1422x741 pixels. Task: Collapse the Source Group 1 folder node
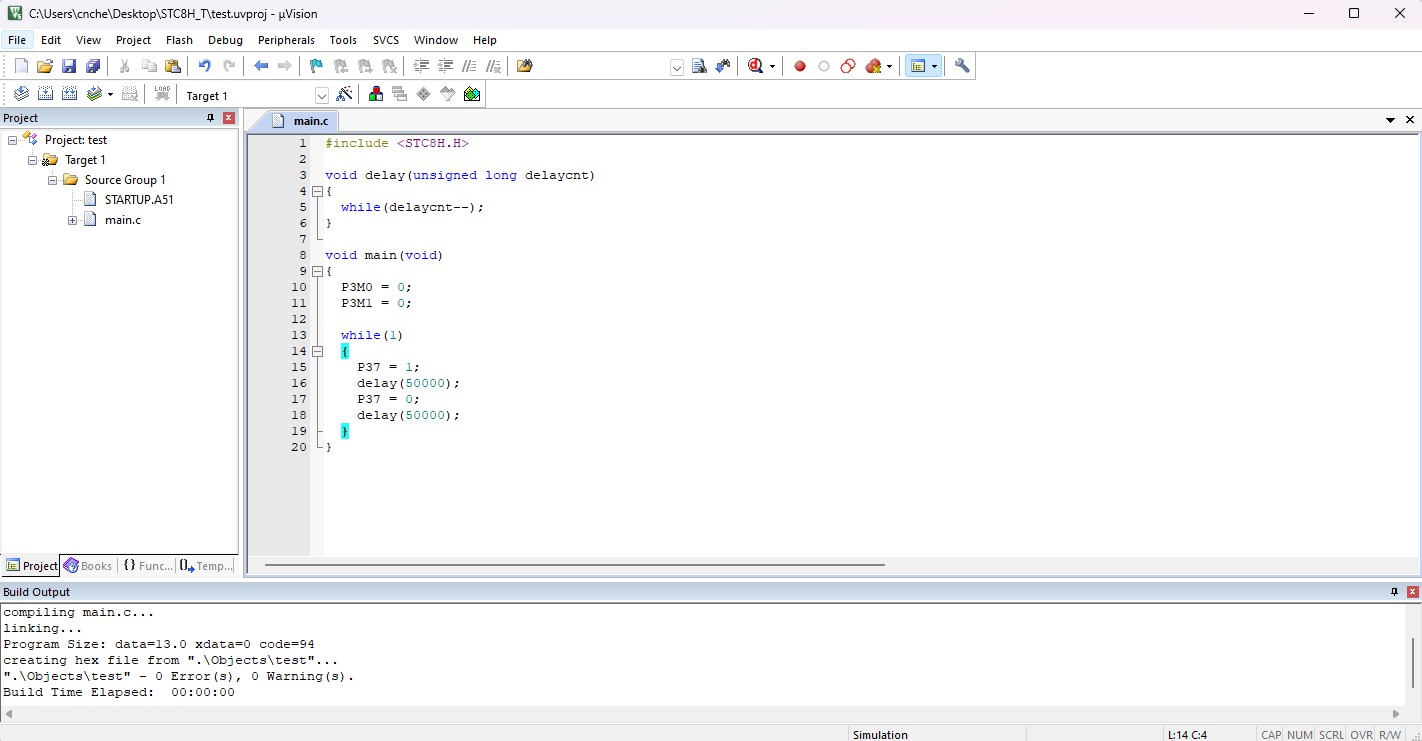pyautogui.click(x=53, y=180)
